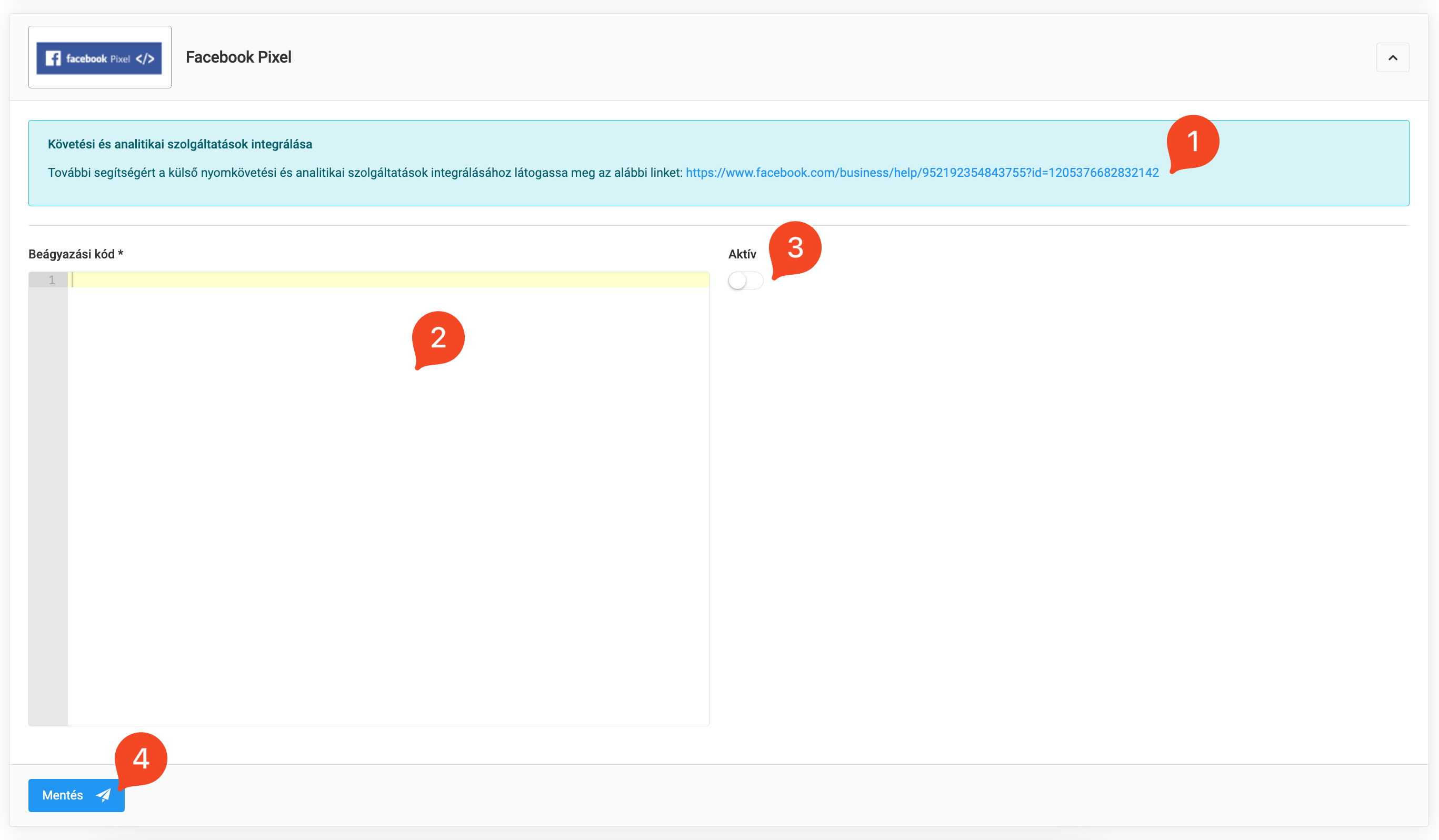Click the code brackets icon in logo

click(x=145, y=58)
